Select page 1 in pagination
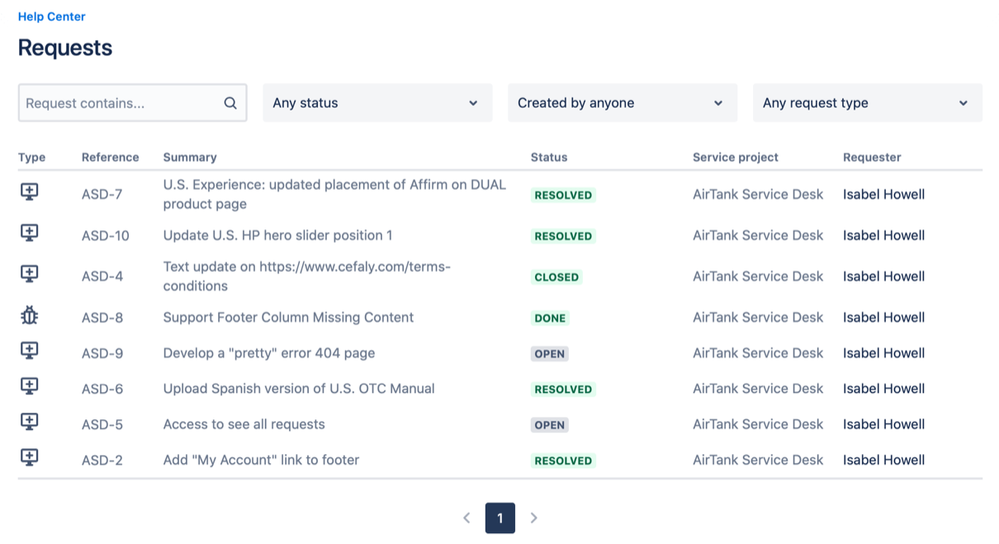The height and width of the screenshot is (544, 999). (500, 518)
